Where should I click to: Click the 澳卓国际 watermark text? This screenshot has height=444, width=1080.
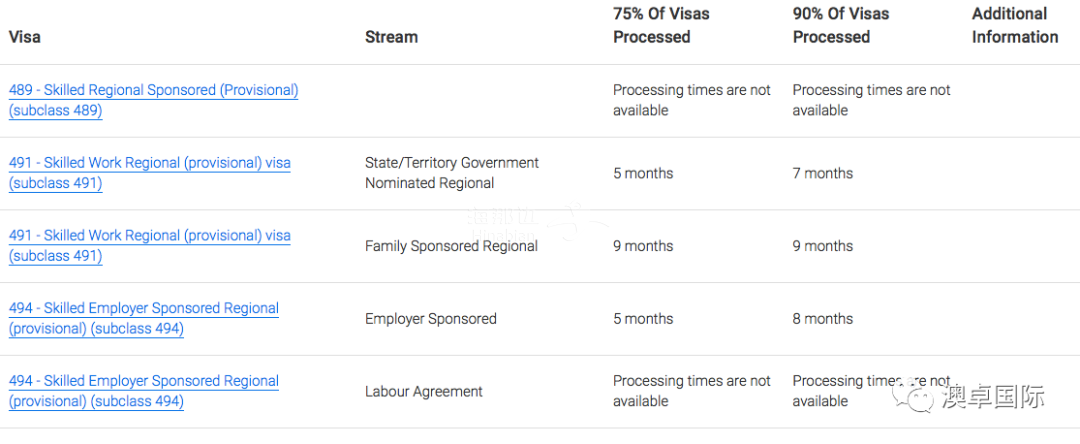coord(993,397)
